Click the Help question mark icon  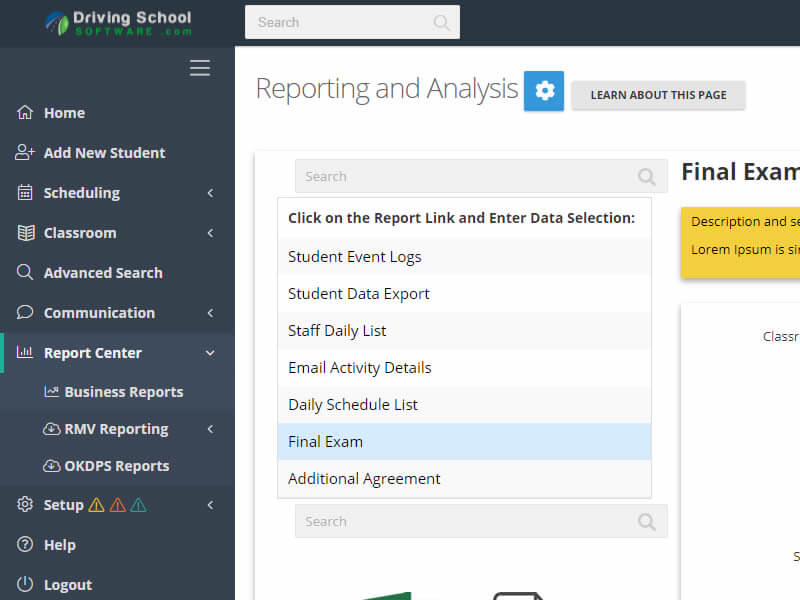[25, 545]
